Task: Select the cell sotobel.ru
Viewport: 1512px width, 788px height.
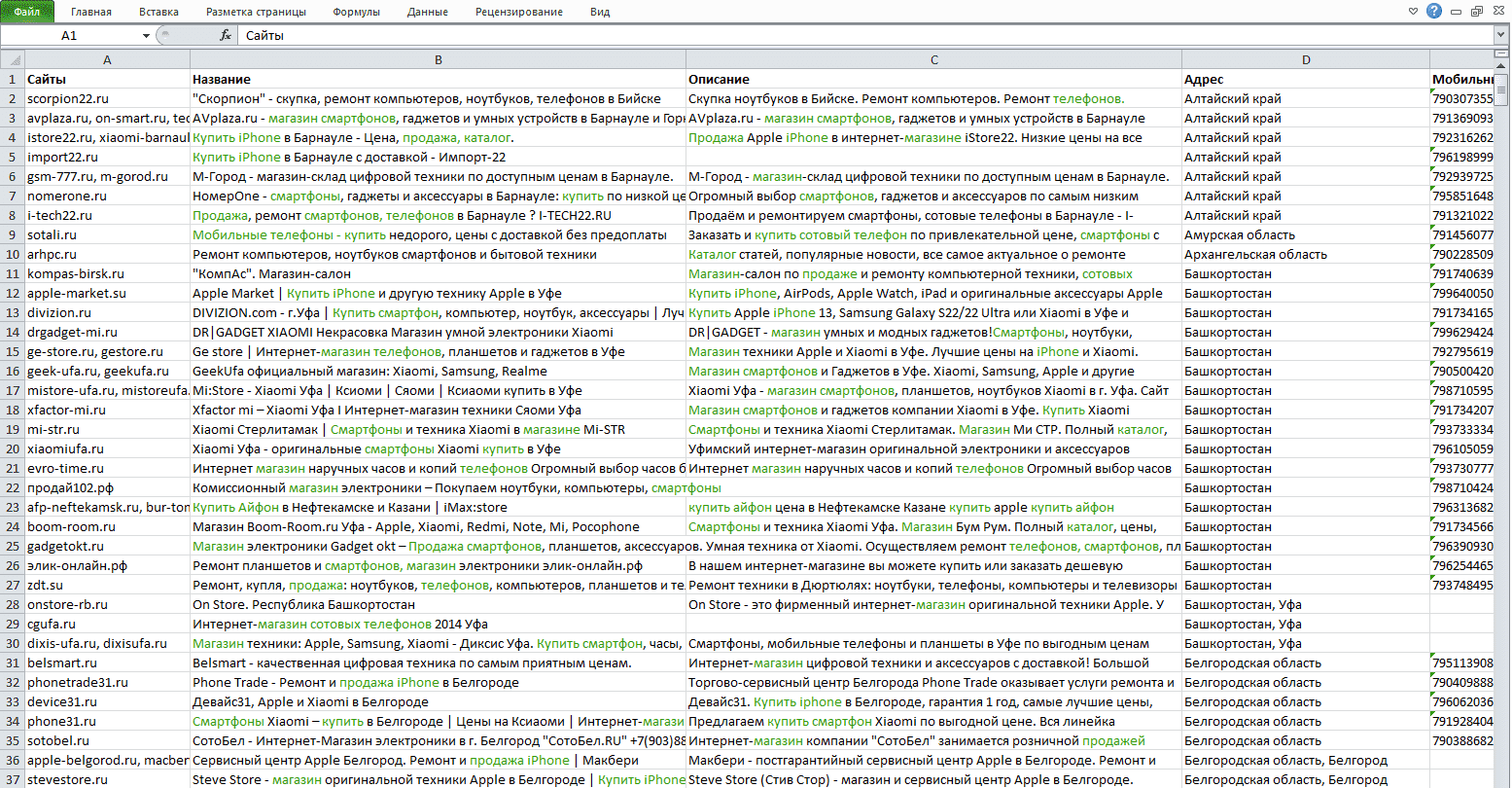Action: (107, 740)
